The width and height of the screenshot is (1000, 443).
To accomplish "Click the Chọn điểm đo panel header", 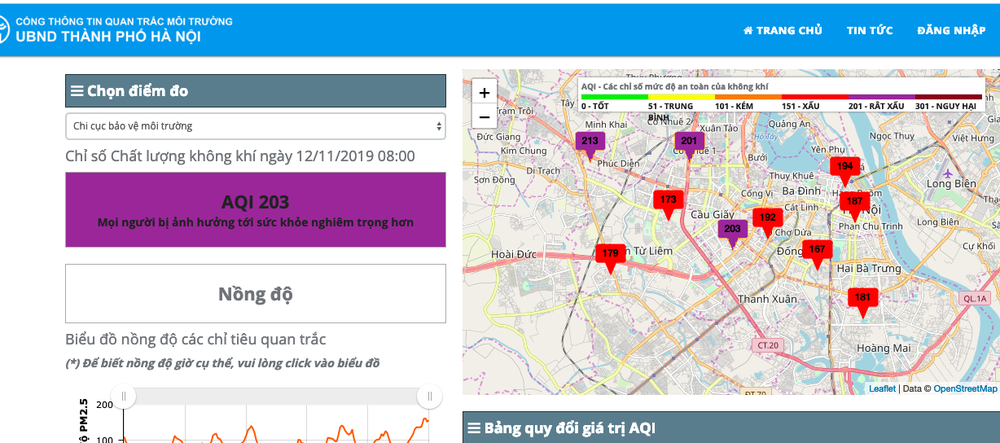I will tap(255, 91).
